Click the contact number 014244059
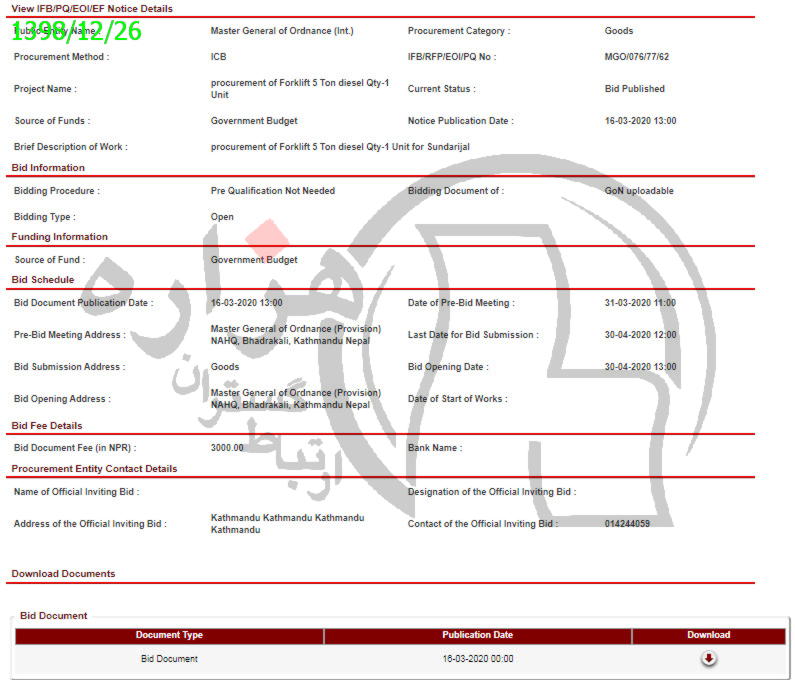 pos(627,524)
